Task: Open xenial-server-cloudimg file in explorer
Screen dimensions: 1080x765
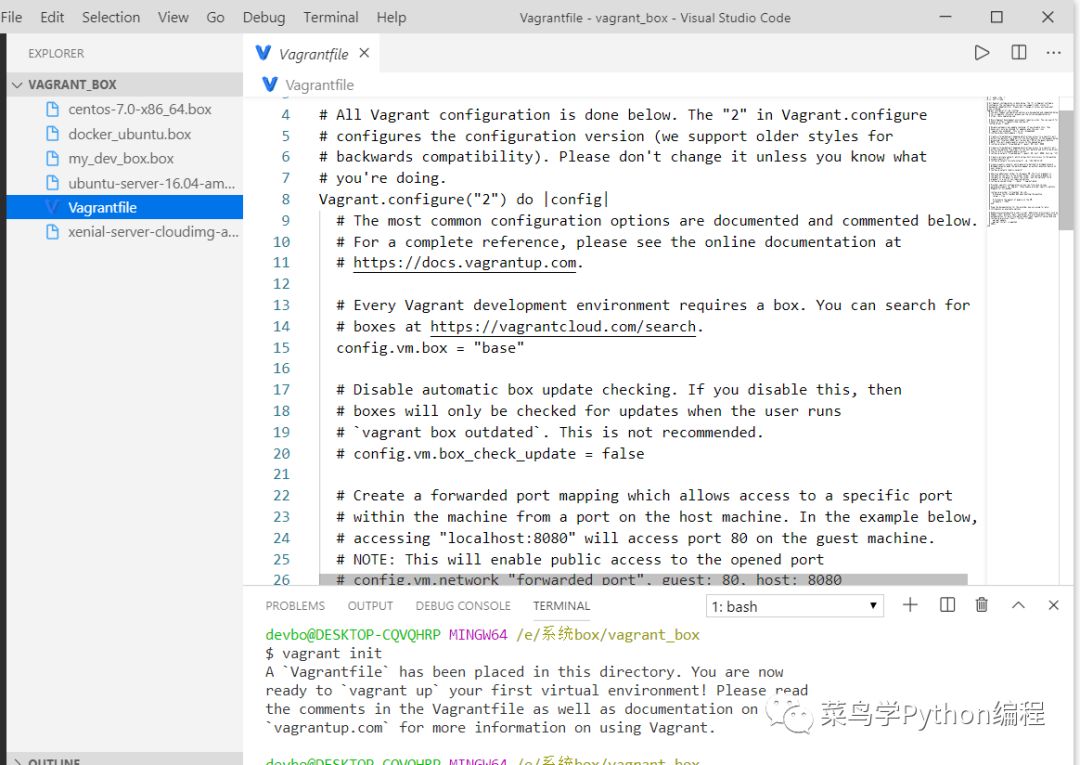Action: coord(153,232)
